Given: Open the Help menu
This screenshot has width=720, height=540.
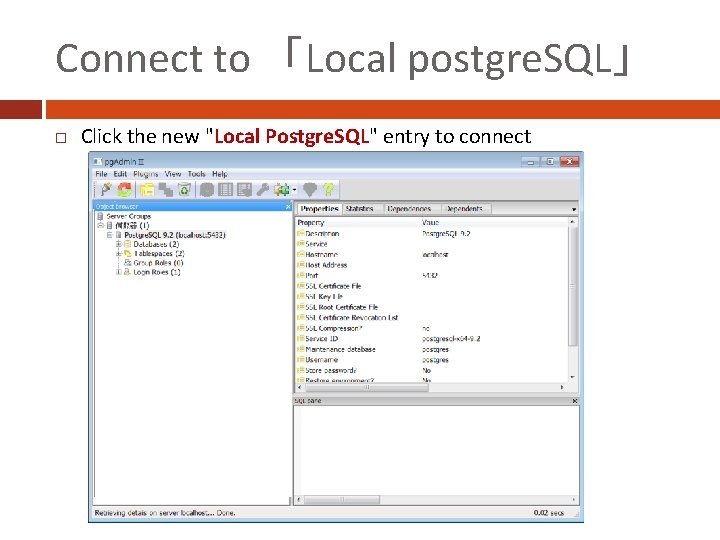Looking at the screenshot, I should point(219,174).
